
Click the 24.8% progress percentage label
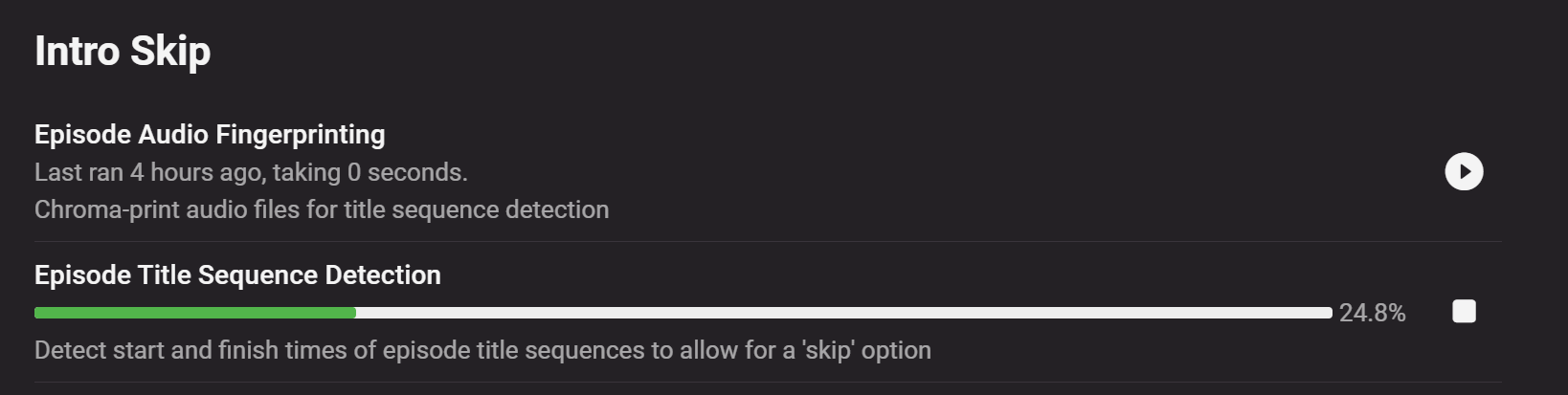tap(1372, 313)
